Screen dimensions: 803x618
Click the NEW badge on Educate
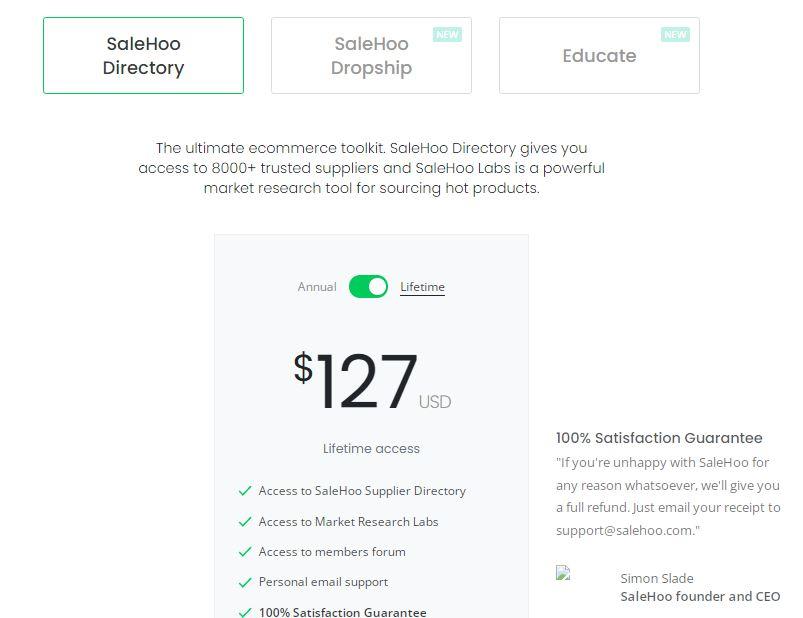(675, 34)
